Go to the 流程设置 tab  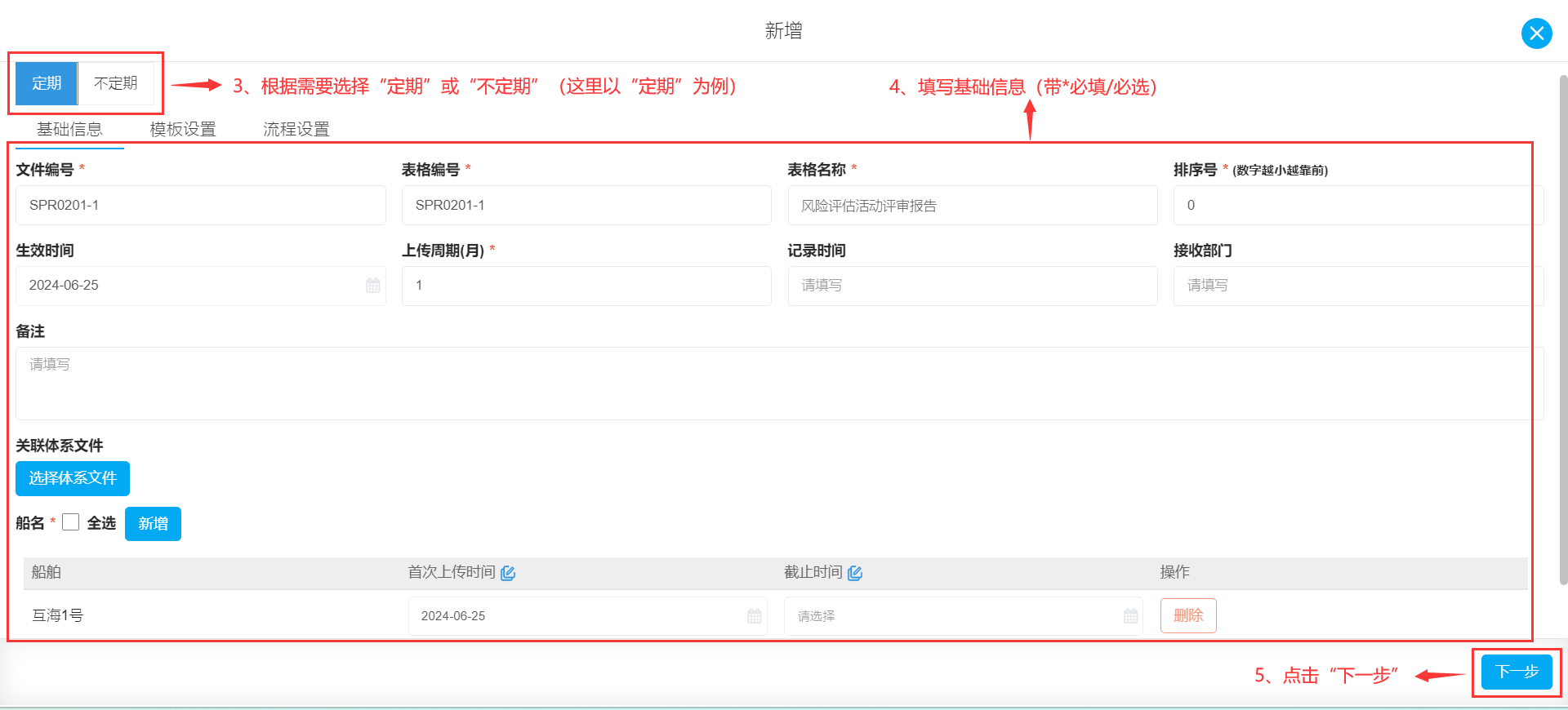[x=296, y=129]
